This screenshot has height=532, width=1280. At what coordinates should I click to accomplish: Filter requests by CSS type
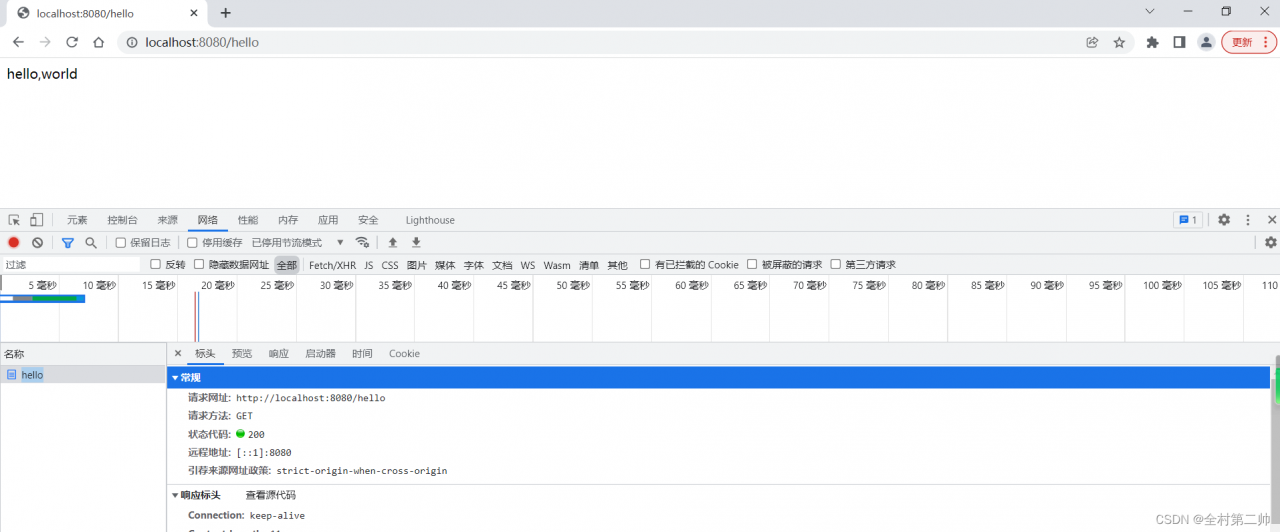click(x=390, y=265)
